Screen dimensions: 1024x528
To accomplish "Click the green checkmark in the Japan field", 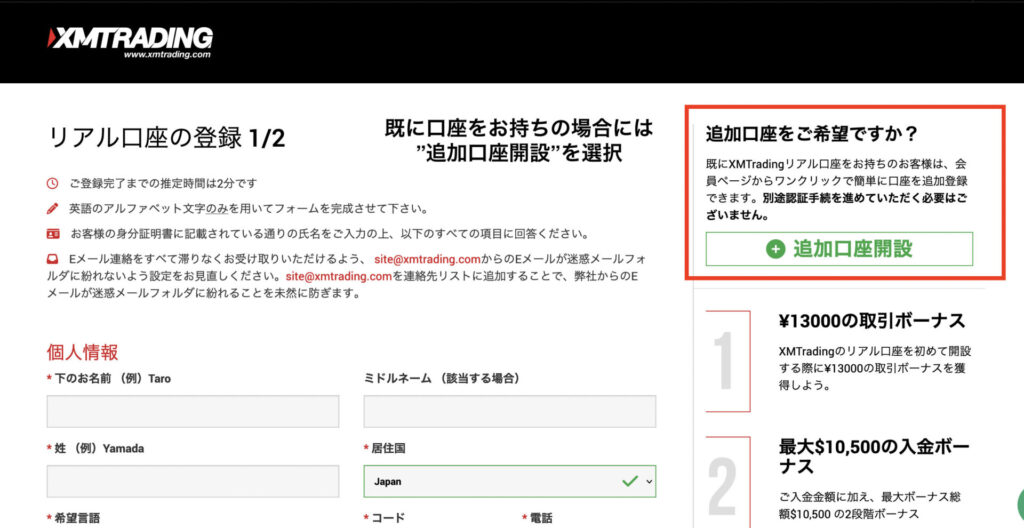I will [630, 481].
